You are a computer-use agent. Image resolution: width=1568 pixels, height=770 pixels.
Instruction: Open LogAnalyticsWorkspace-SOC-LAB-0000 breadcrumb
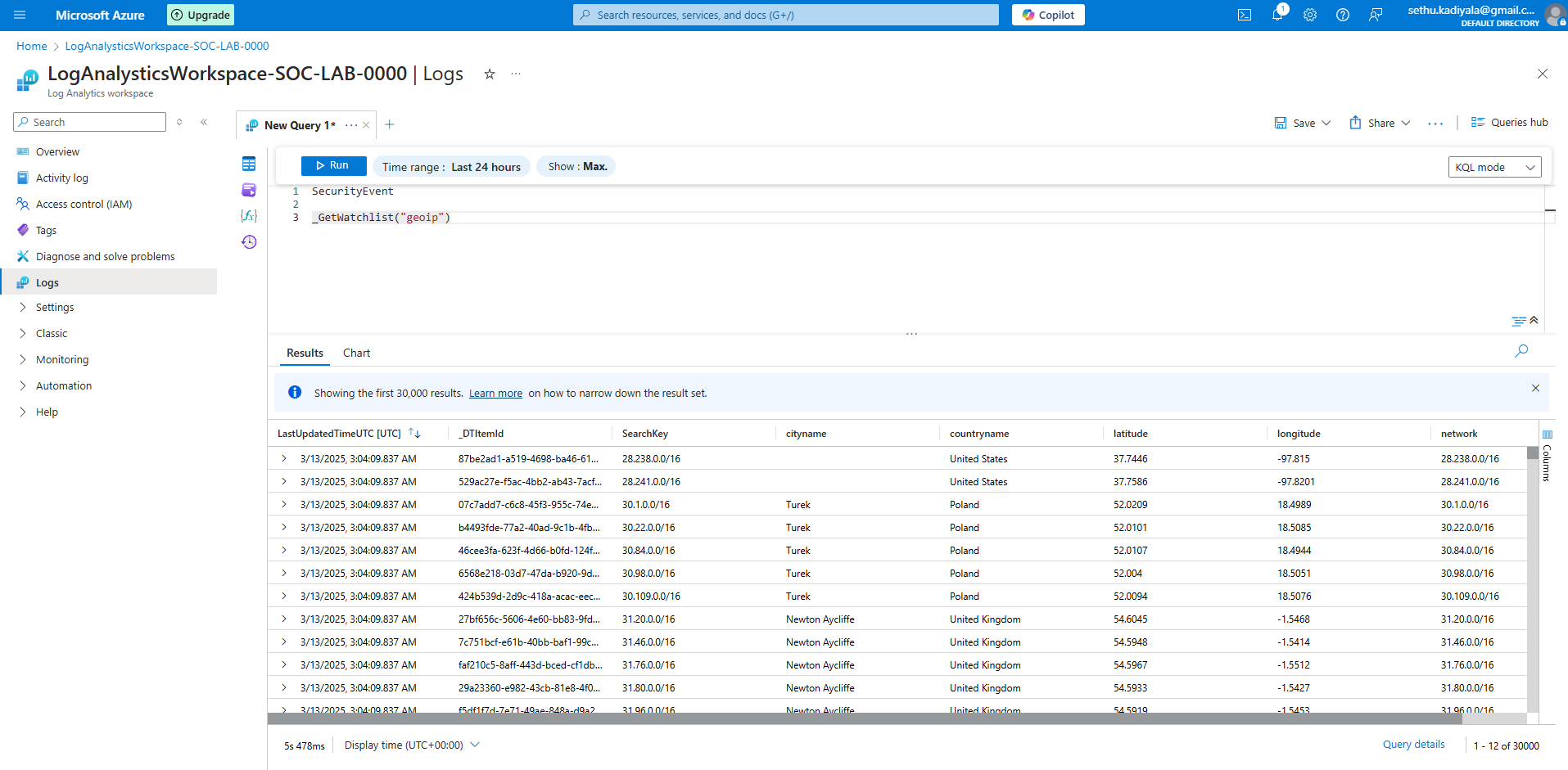click(x=167, y=46)
